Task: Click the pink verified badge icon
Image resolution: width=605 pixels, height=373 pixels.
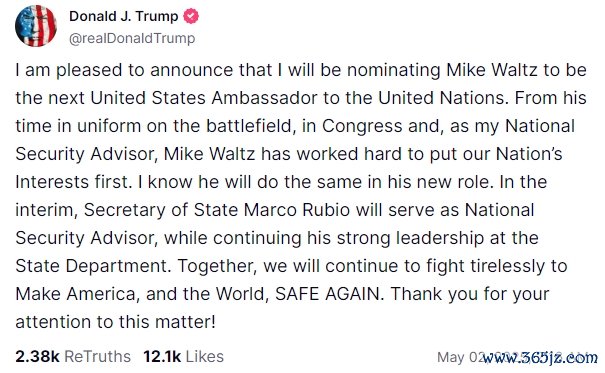Action: (x=191, y=16)
